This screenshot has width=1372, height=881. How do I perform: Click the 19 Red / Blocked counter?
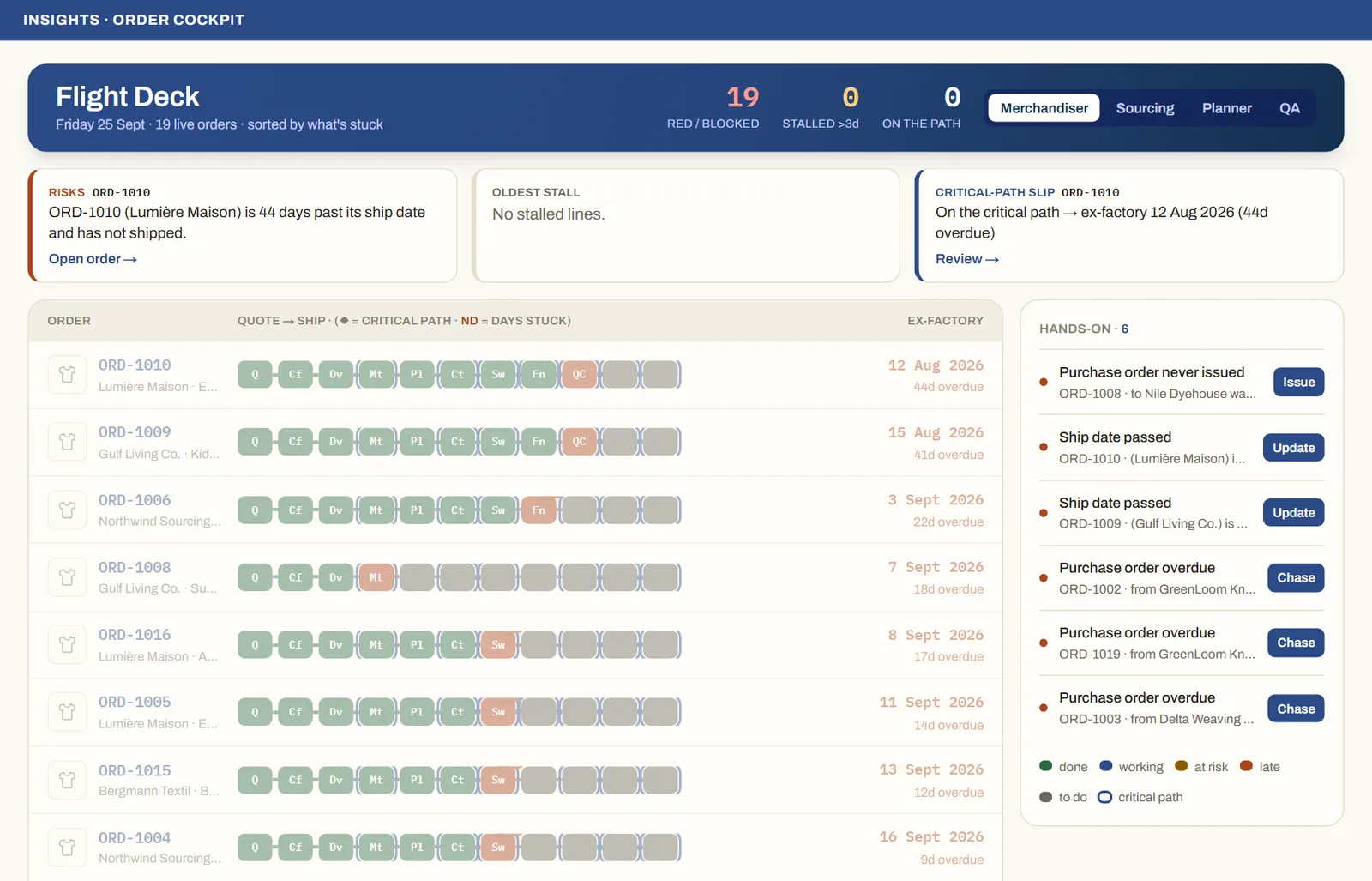point(713,108)
